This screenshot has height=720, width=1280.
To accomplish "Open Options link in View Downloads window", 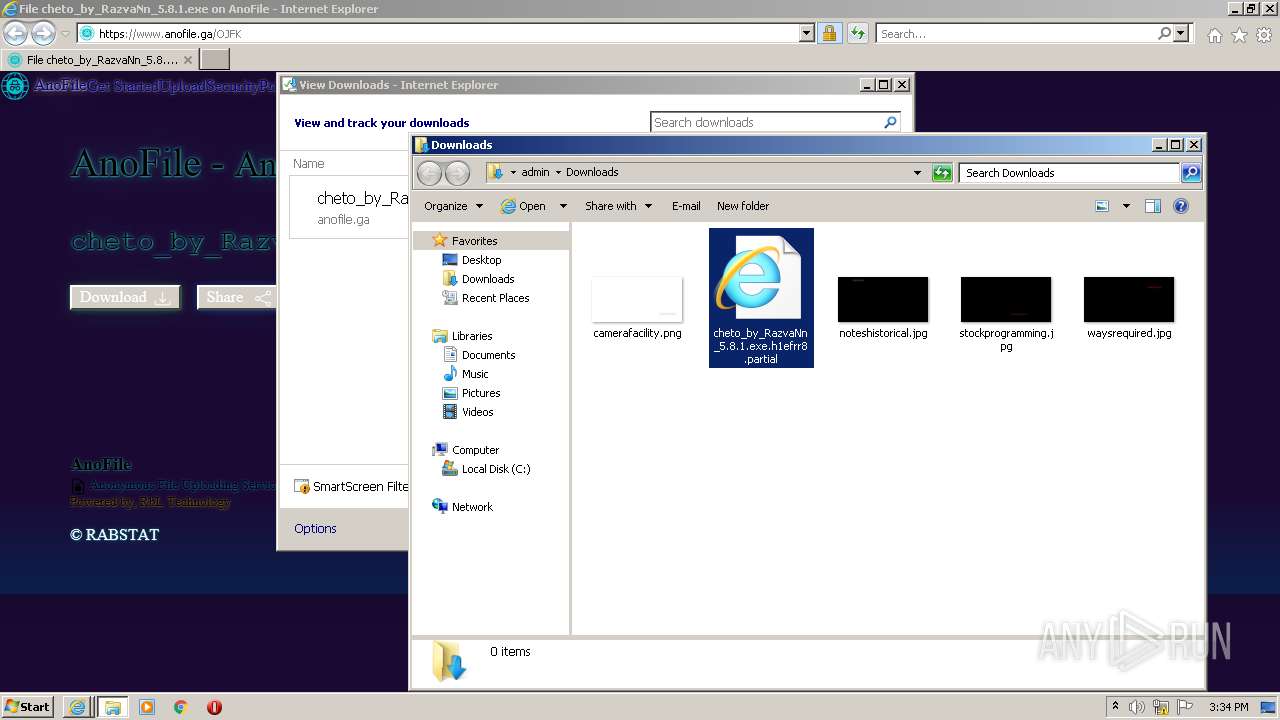I will tap(315, 528).
